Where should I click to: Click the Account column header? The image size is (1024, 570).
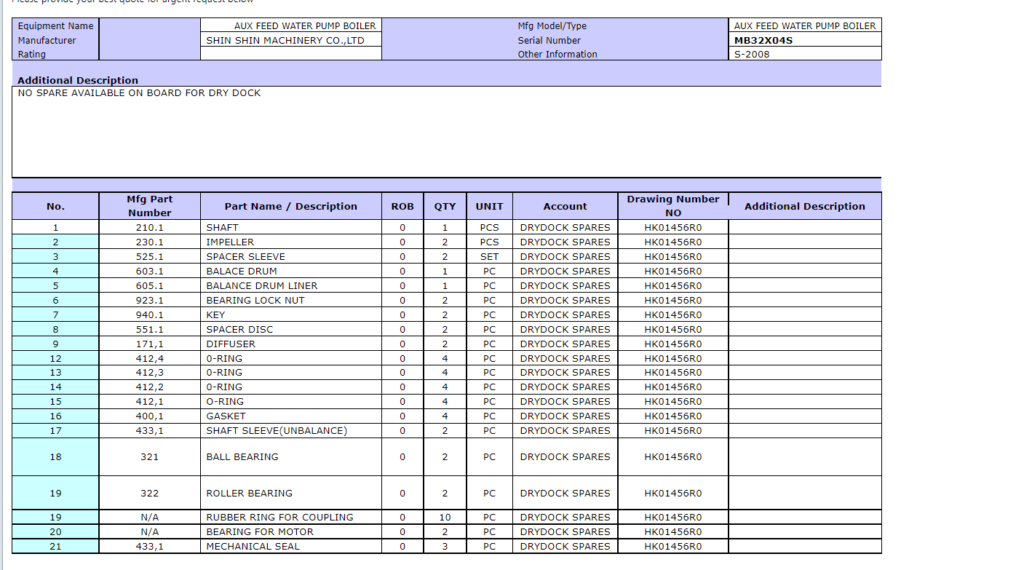pos(565,206)
